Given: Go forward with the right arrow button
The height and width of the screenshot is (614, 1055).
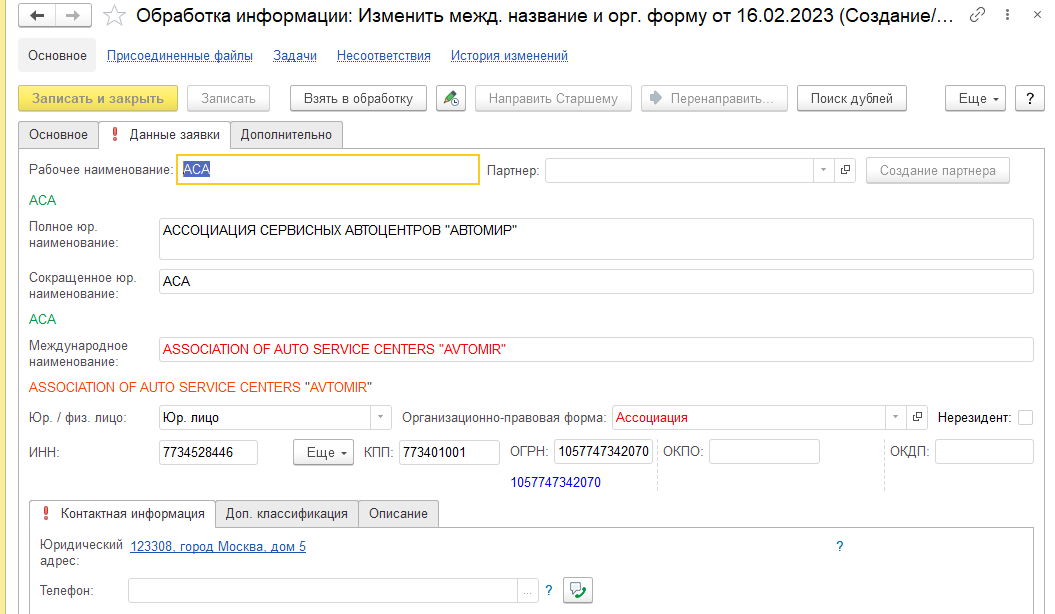Looking at the screenshot, I should (x=73, y=15).
